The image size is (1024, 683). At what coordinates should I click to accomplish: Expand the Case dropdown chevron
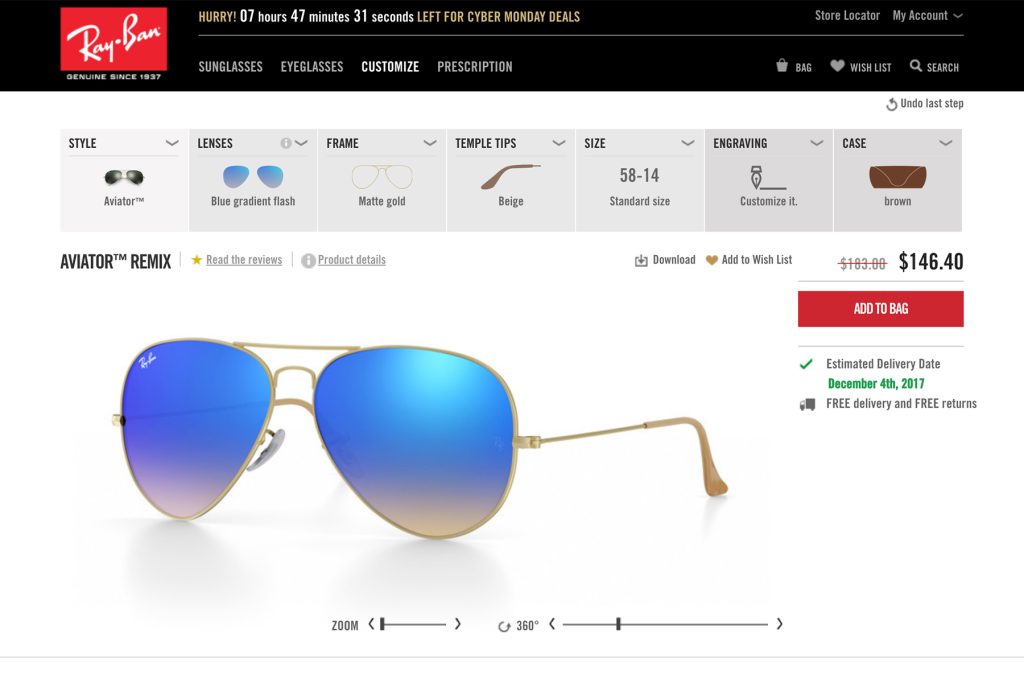tap(946, 143)
